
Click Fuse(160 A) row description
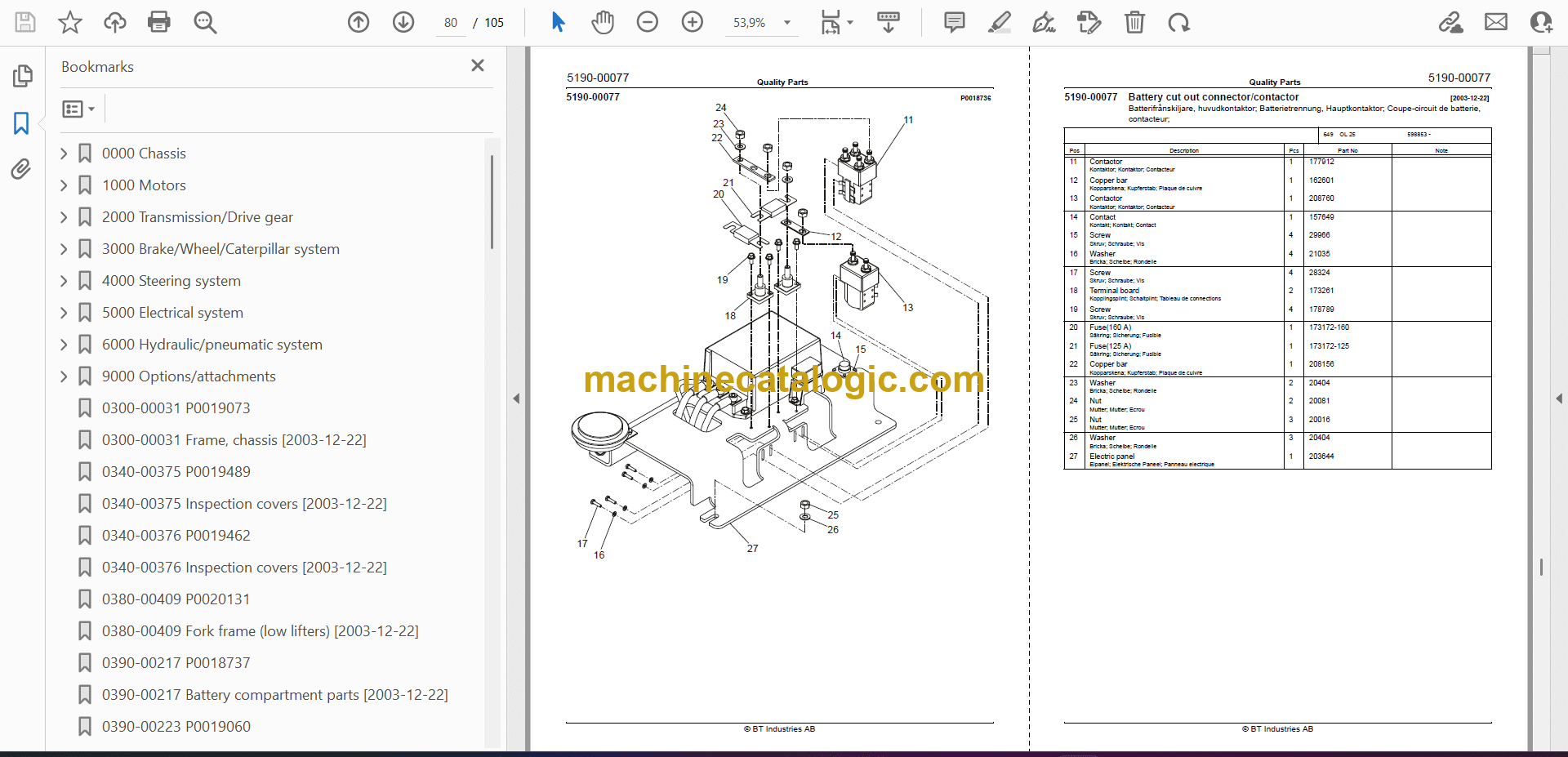point(1110,327)
